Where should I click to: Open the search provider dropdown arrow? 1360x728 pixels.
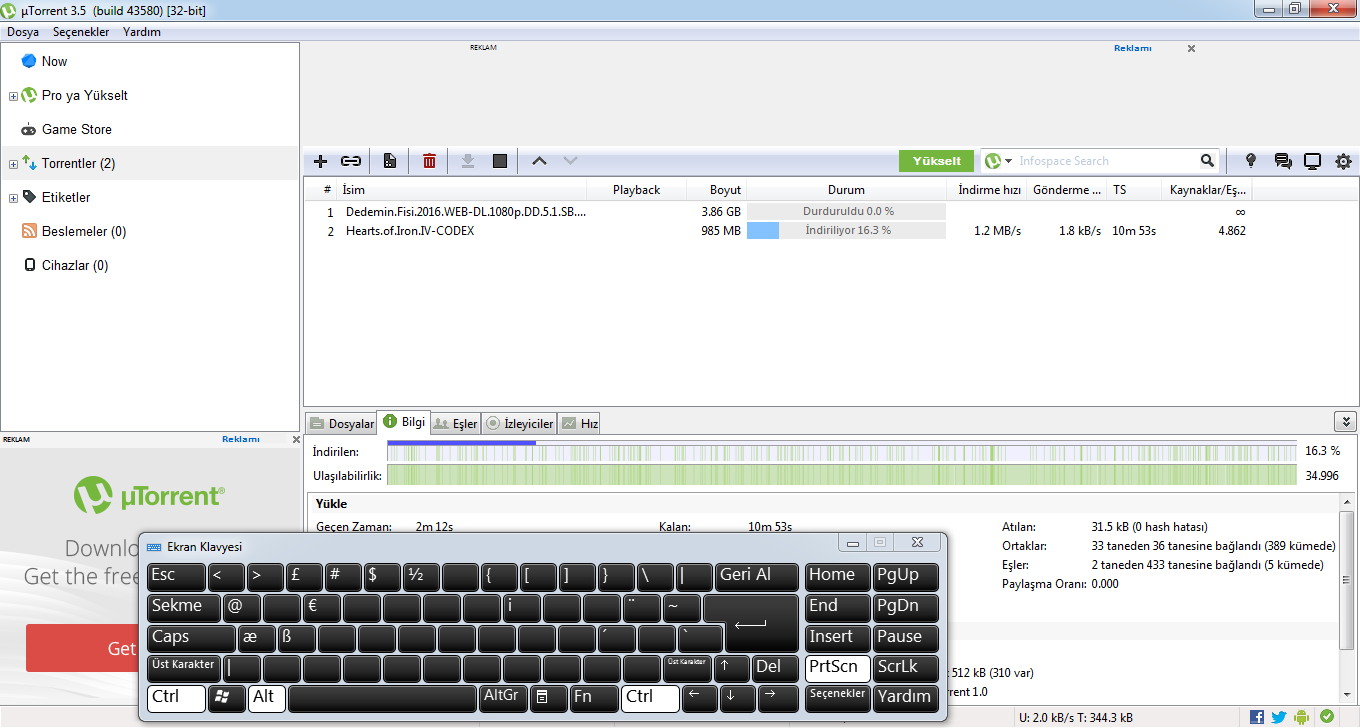pyautogui.click(x=1009, y=161)
